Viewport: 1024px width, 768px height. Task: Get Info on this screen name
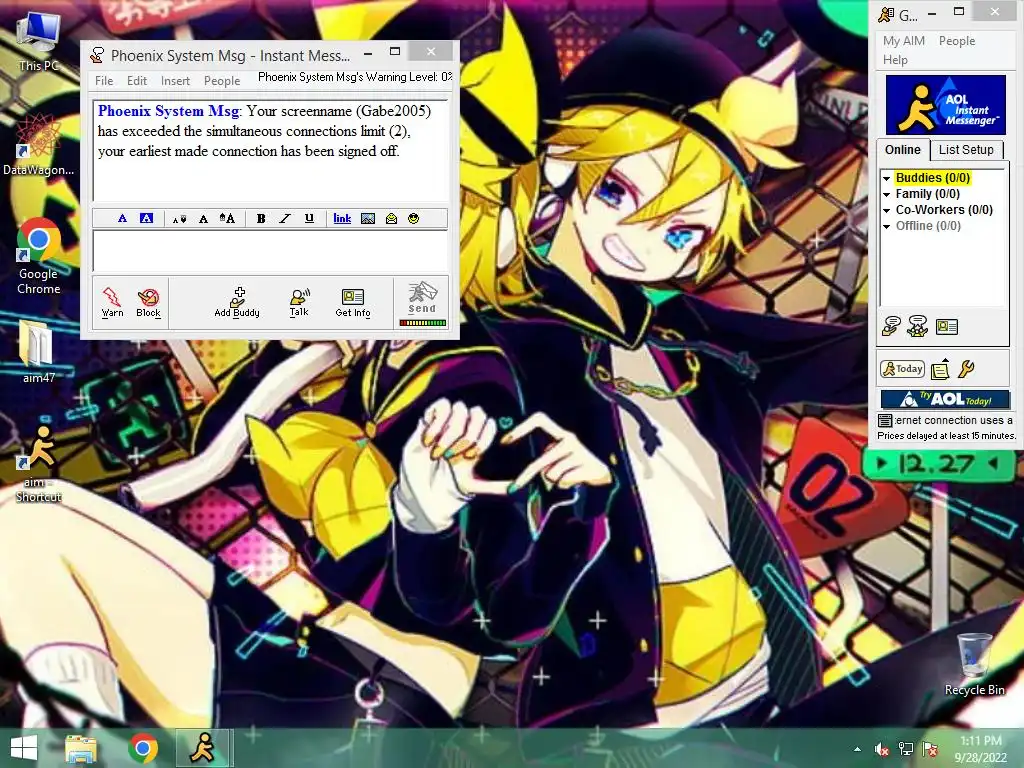point(353,302)
